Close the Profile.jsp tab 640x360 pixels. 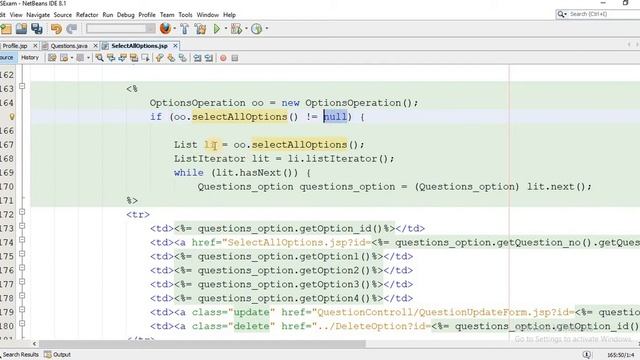point(35,46)
